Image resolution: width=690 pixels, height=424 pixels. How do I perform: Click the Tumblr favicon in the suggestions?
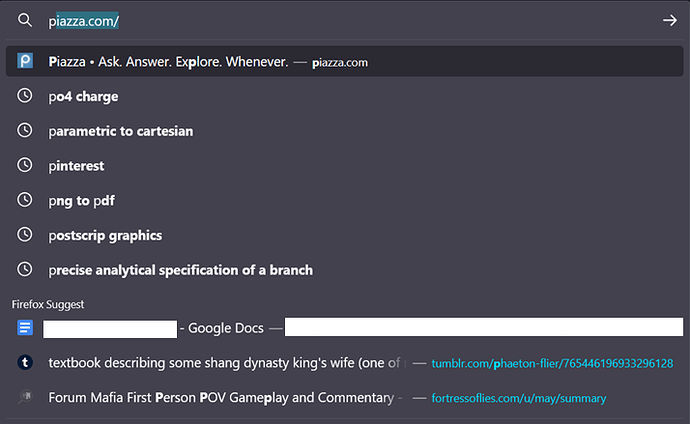click(x=25, y=362)
